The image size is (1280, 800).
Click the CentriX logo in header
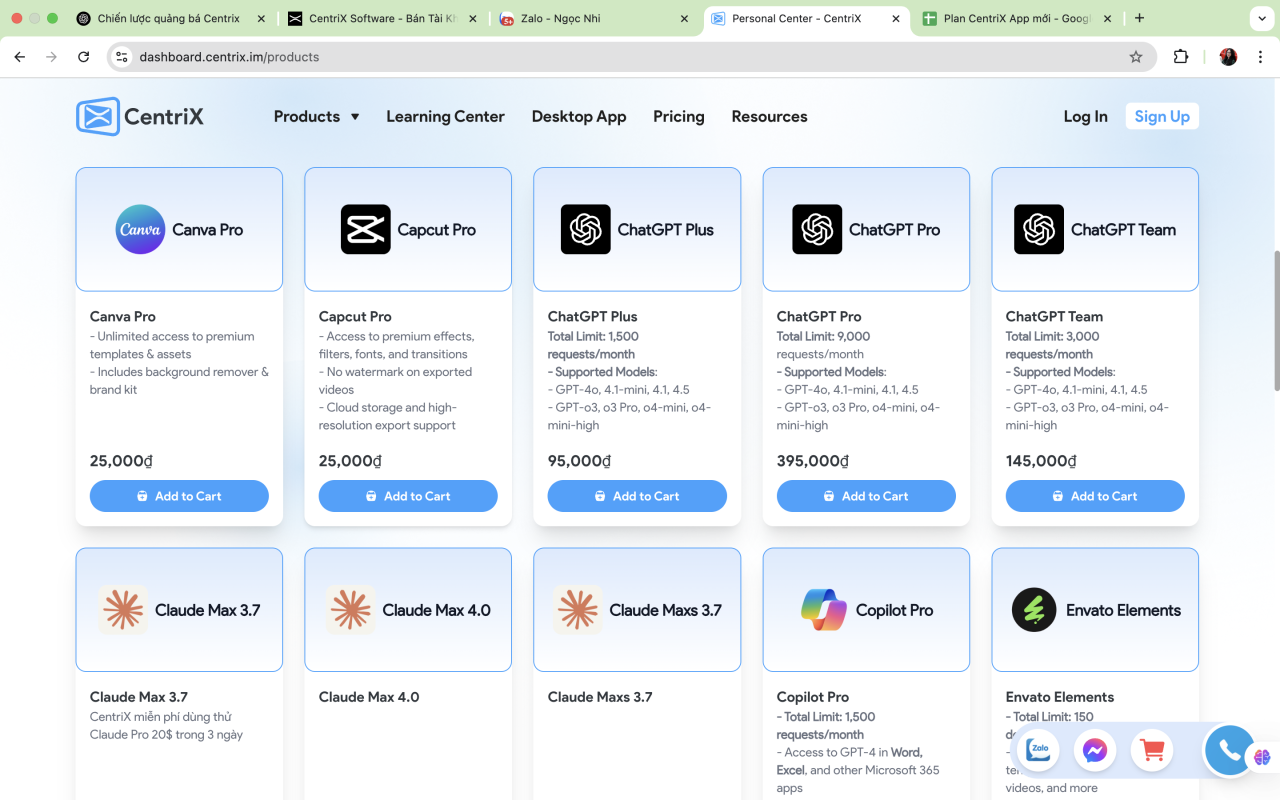pos(140,117)
